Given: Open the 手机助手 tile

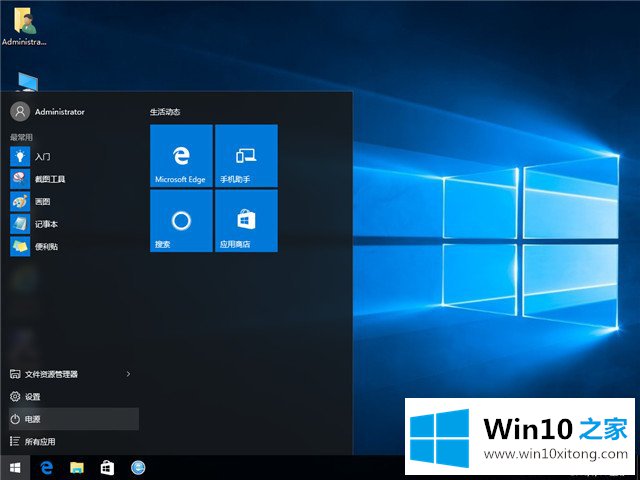Looking at the screenshot, I should pos(246,156).
